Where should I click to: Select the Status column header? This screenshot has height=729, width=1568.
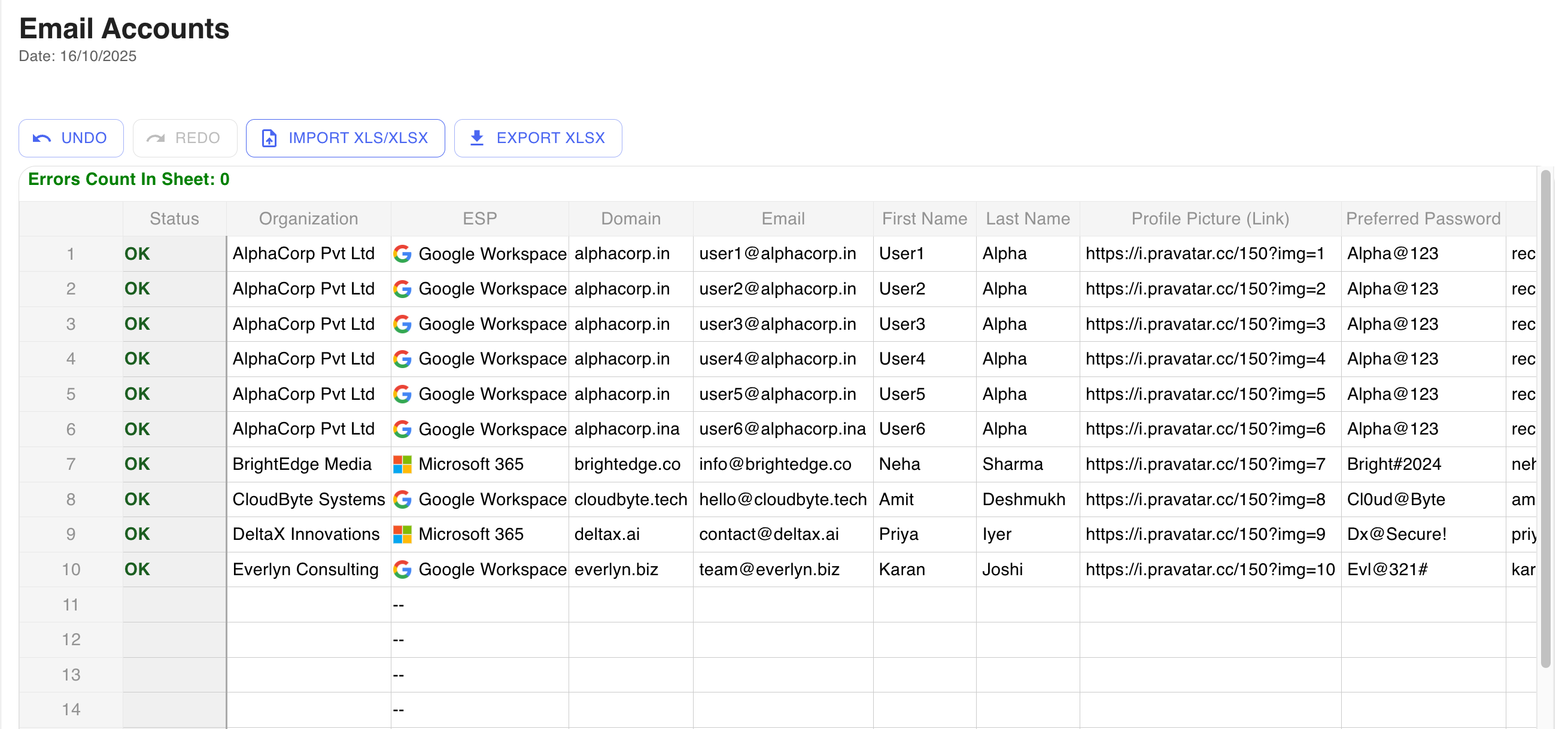click(175, 219)
